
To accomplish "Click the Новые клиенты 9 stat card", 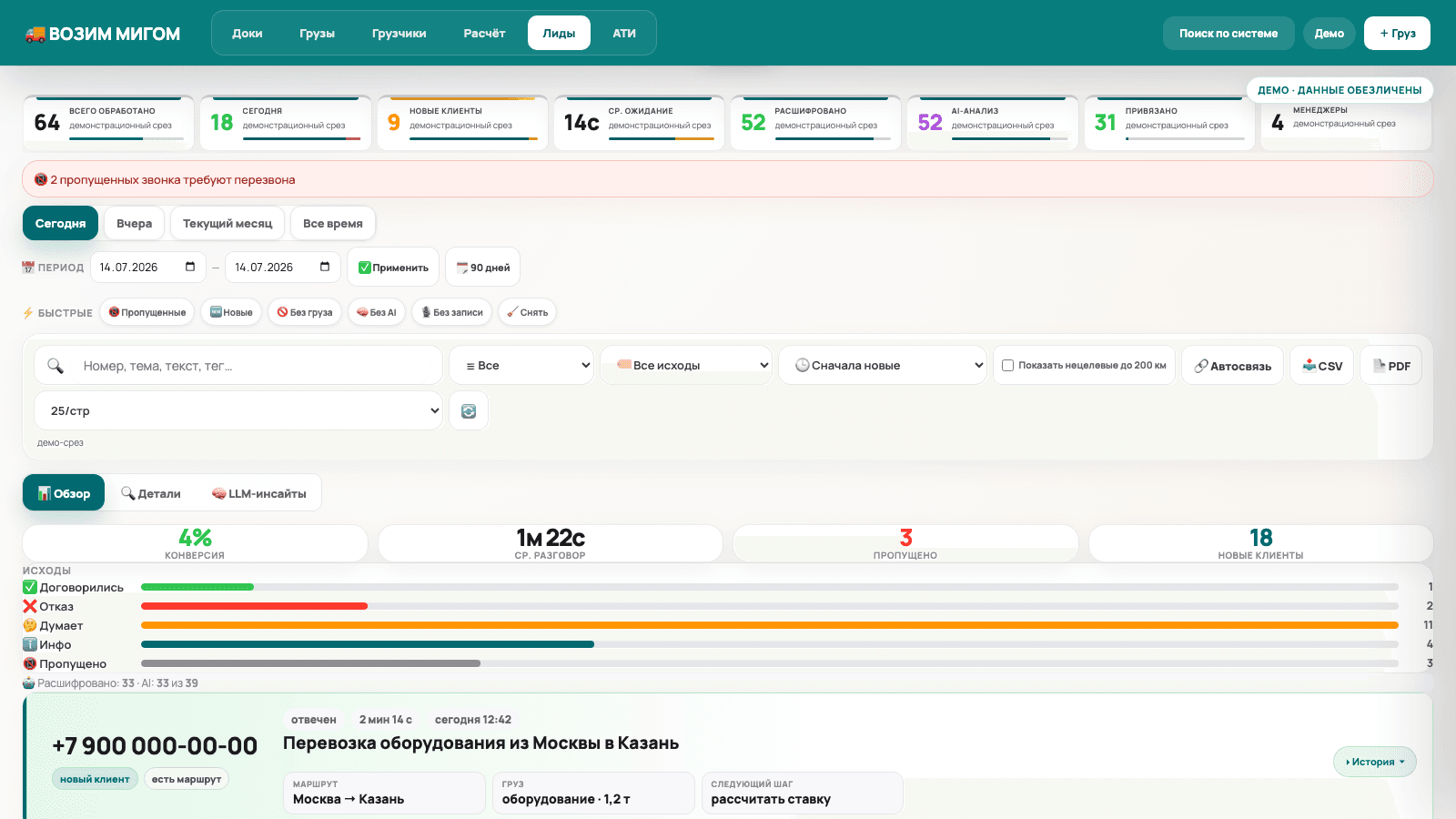I will pyautogui.click(x=462, y=122).
